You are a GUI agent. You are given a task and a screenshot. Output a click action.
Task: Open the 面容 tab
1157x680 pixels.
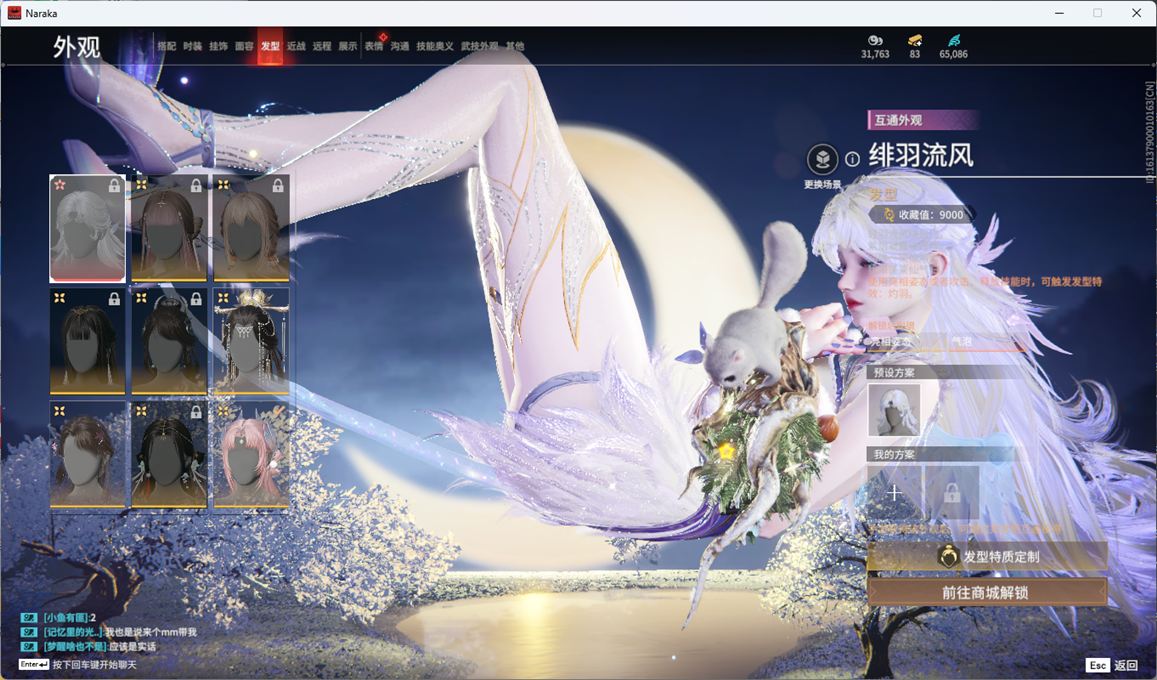tap(244, 46)
